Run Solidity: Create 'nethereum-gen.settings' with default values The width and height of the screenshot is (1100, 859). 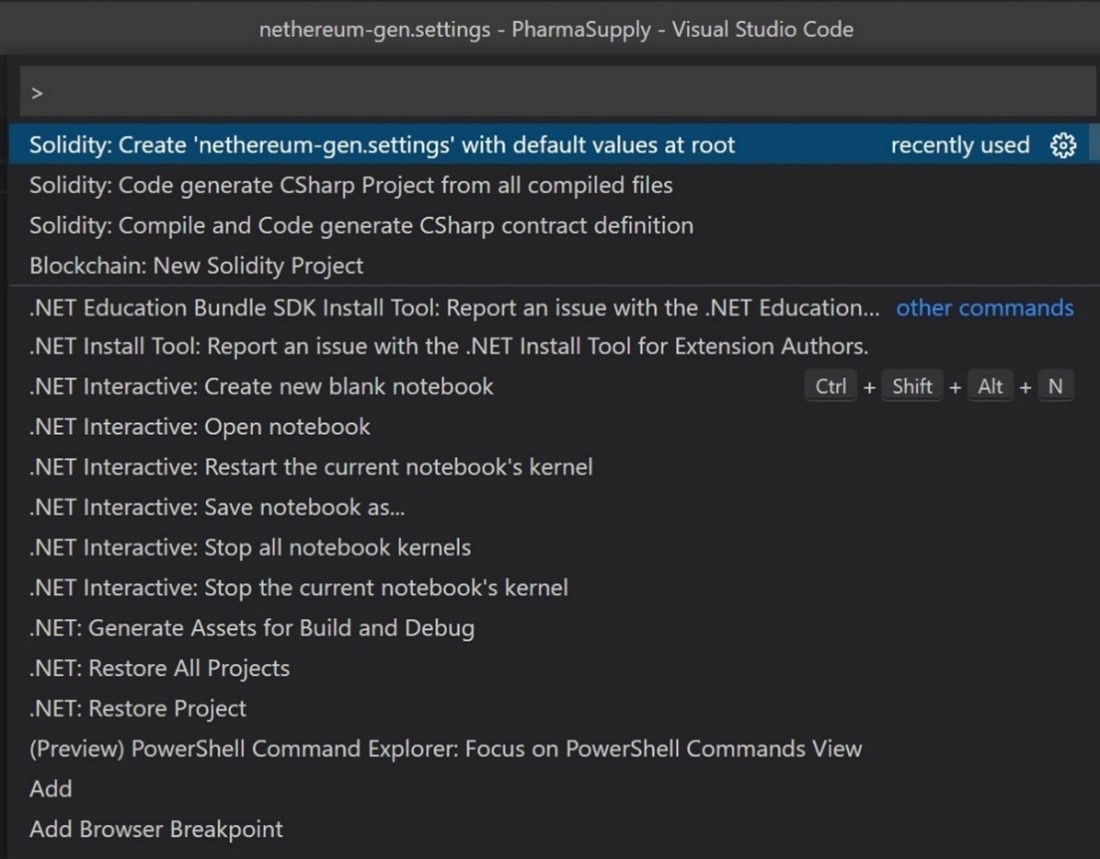click(382, 146)
